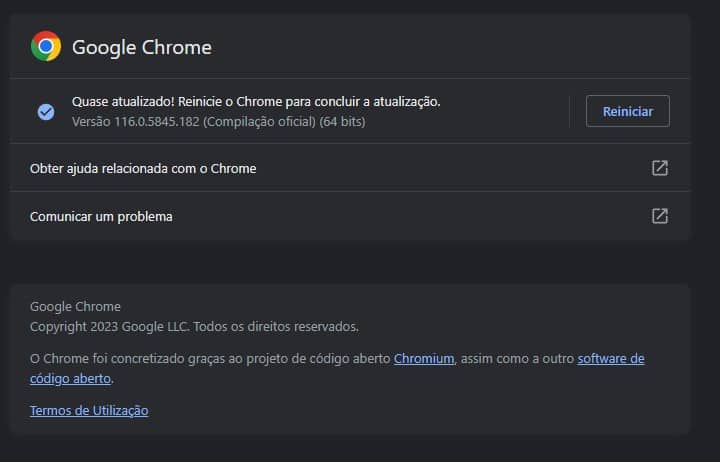Click the Compilação oficial text

coord(259,122)
